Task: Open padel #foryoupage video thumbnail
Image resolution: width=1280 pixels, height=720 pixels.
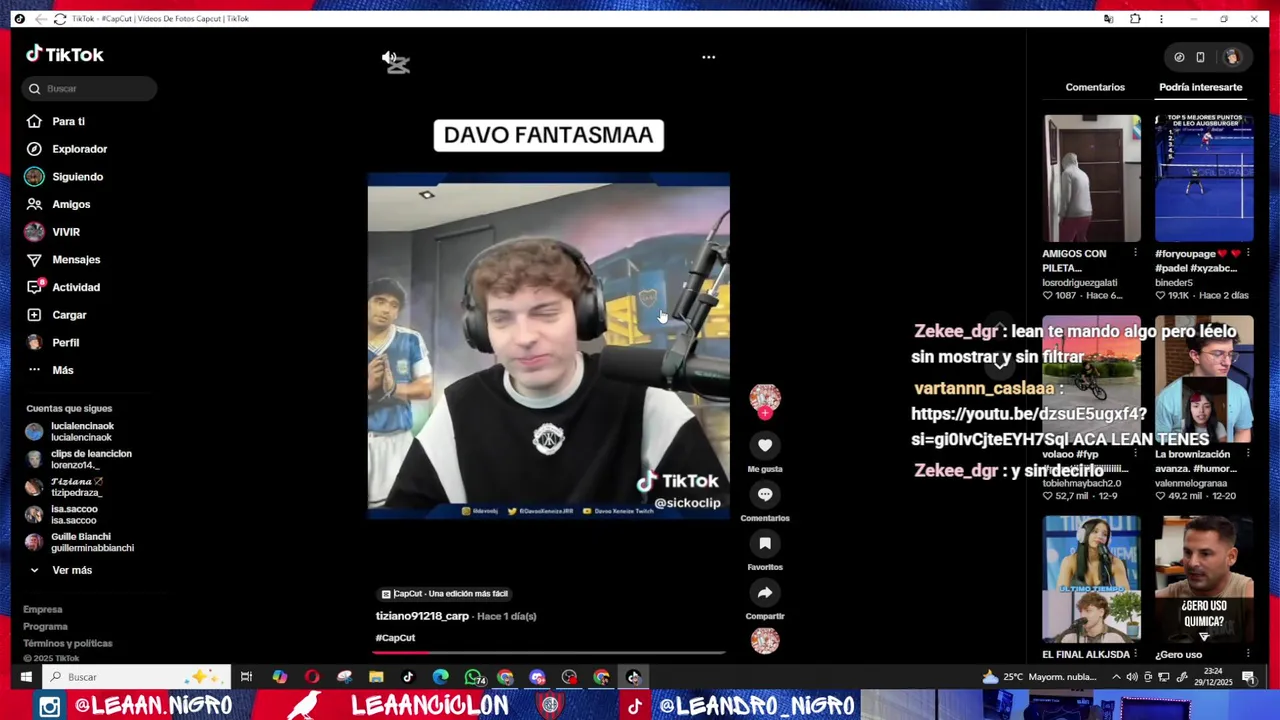Action: pyautogui.click(x=1204, y=178)
